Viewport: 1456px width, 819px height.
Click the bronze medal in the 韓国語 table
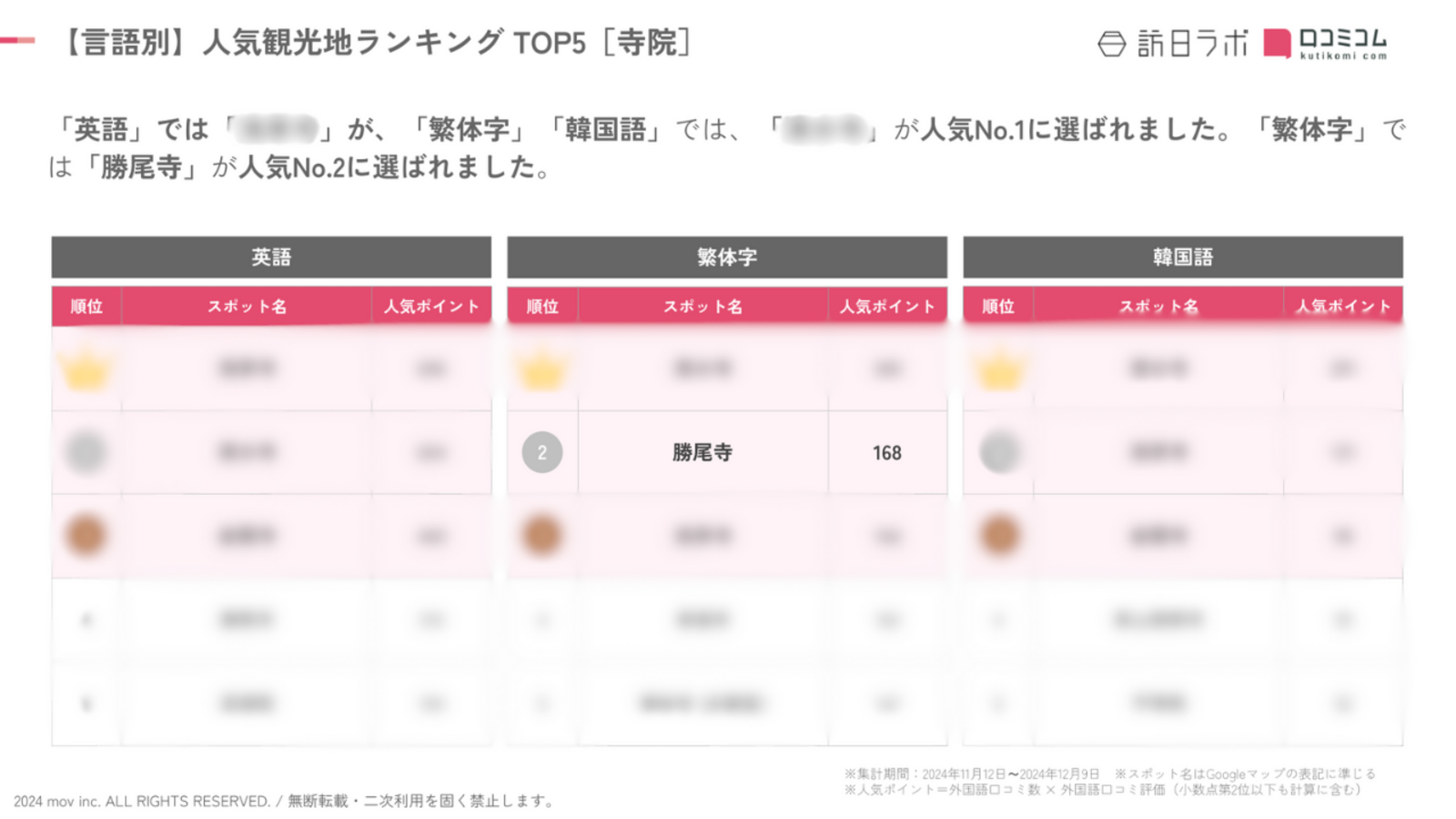[999, 535]
